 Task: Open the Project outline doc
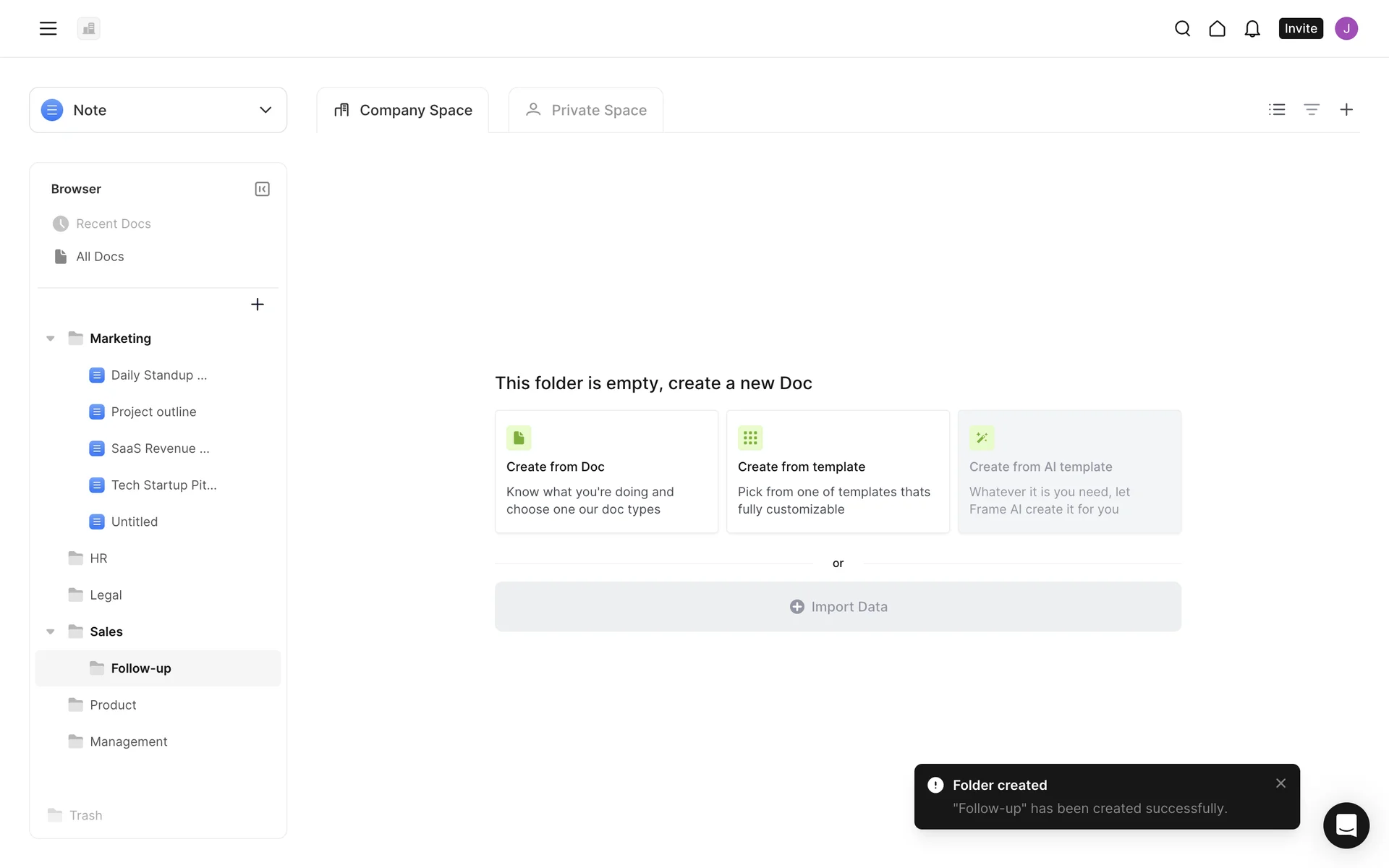153,412
